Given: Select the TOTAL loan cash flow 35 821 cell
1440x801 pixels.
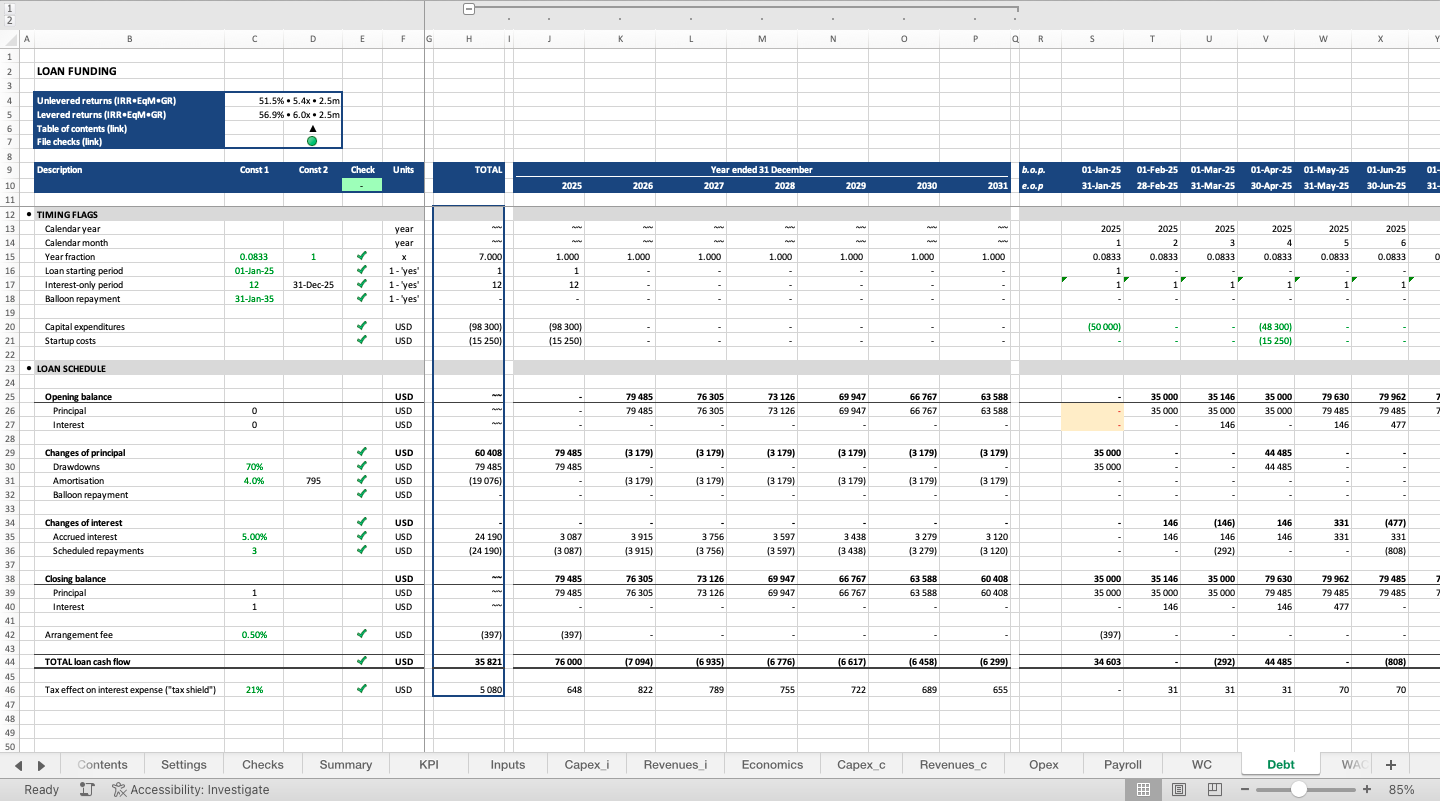Looking at the screenshot, I should [x=468, y=661].
